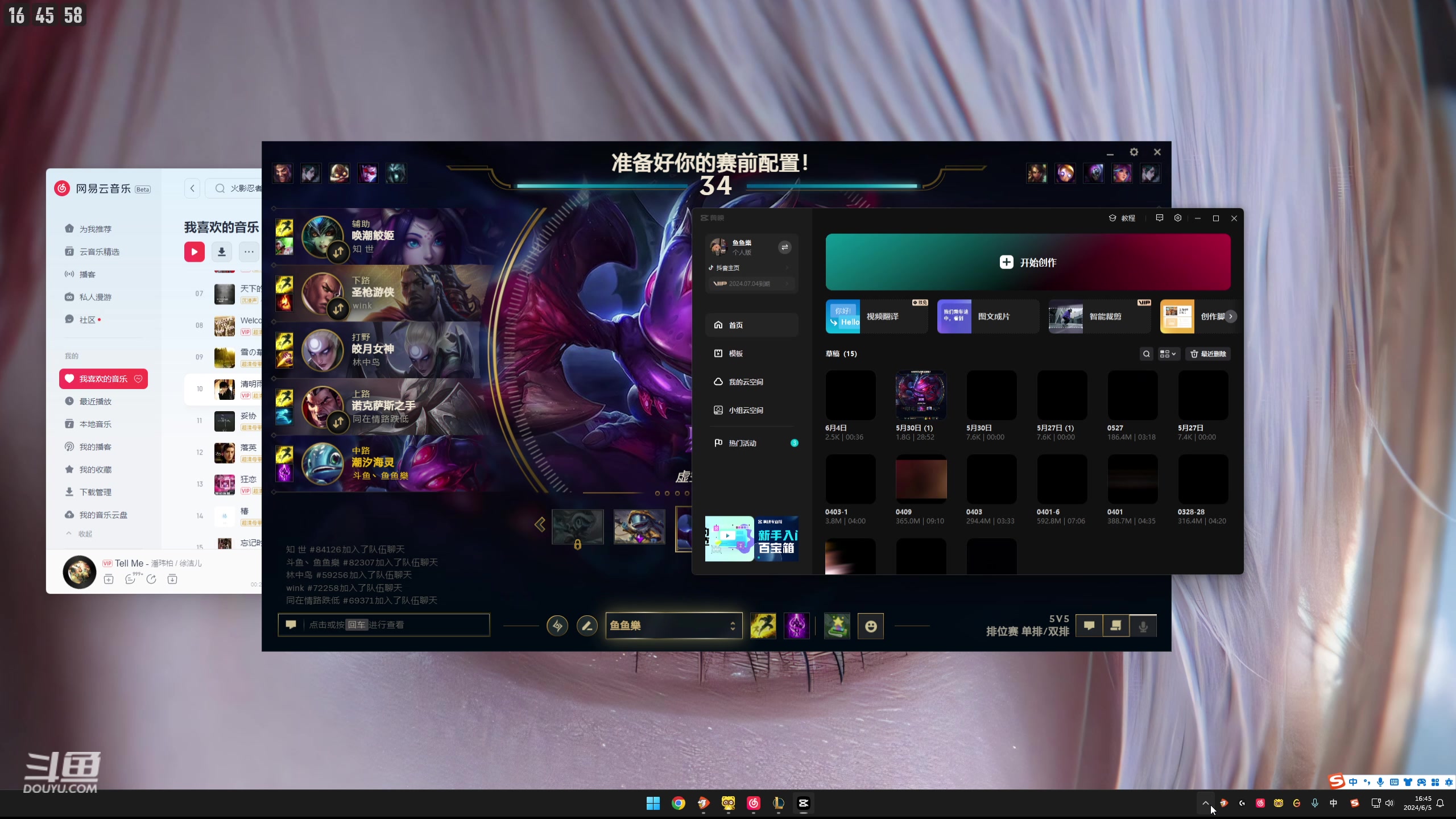Select the Flash summoner spell slot

[763, 626]
